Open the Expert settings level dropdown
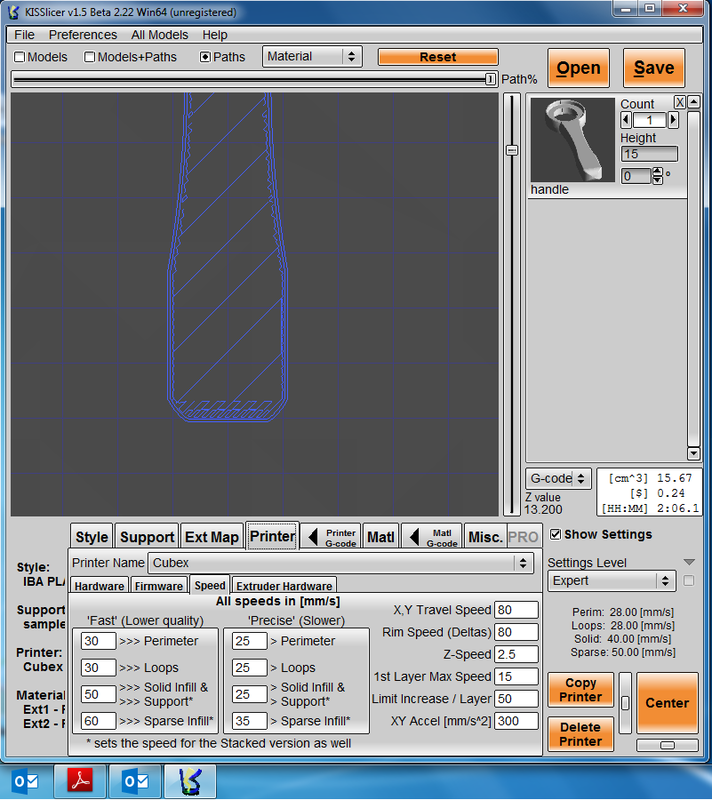The width and height of the screenshot is (712, 800). pyautogui.click(x=612, y=581)
